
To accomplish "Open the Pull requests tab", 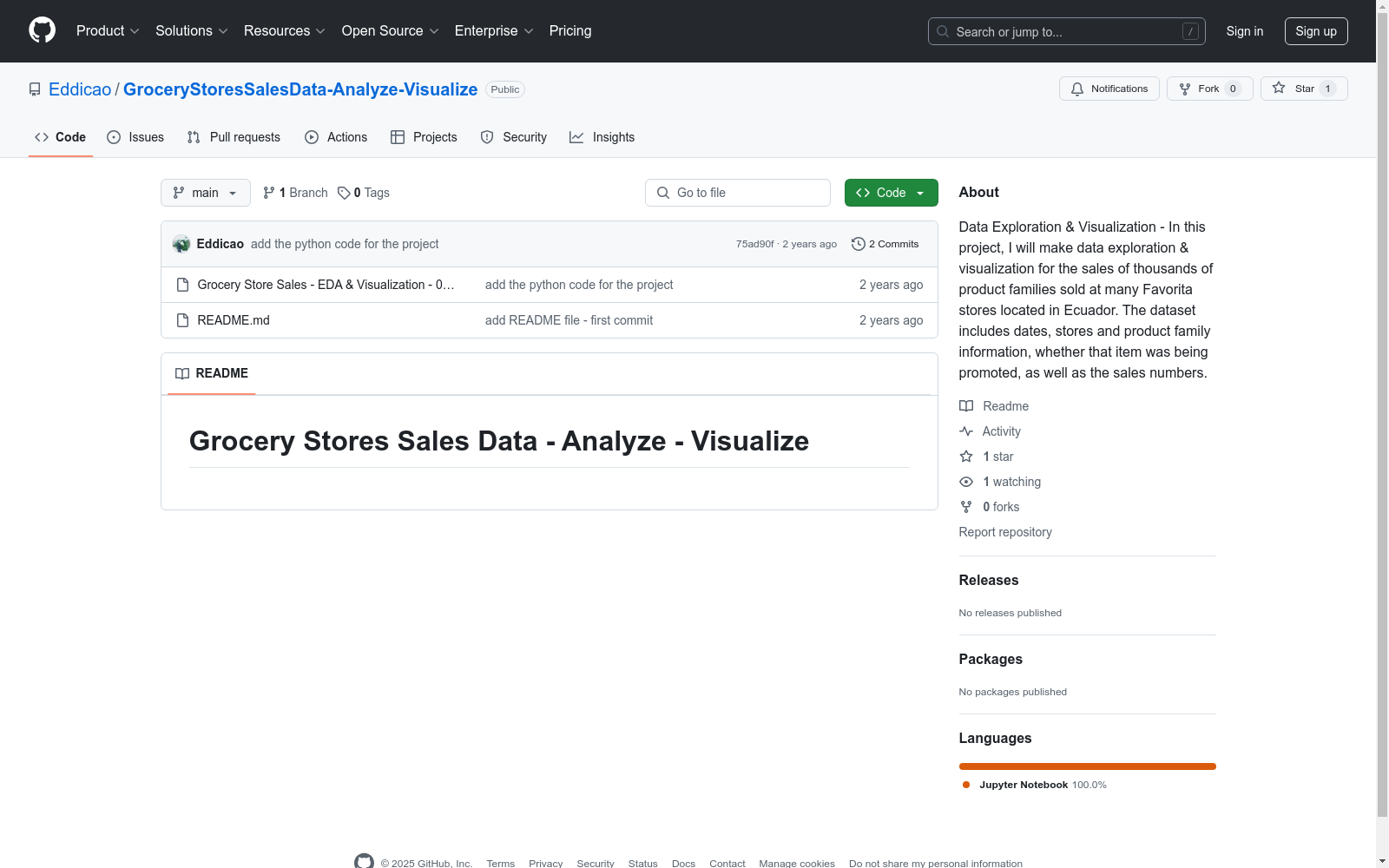I will point(234,137).
